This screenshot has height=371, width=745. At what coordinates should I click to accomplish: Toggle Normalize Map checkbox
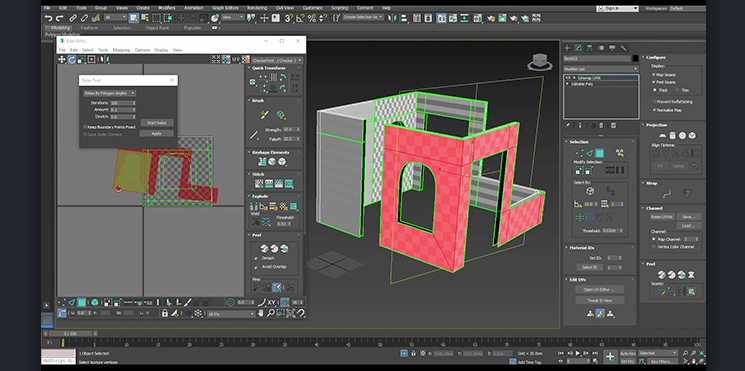point(654,110)
